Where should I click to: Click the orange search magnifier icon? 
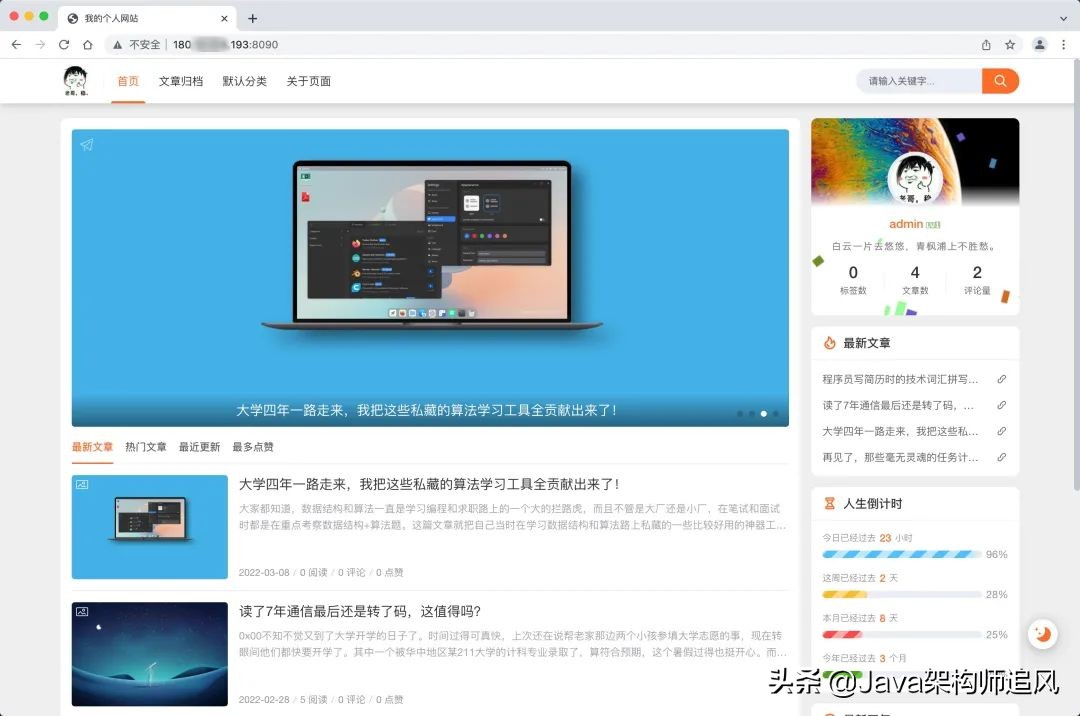[x=1000, y=80]
